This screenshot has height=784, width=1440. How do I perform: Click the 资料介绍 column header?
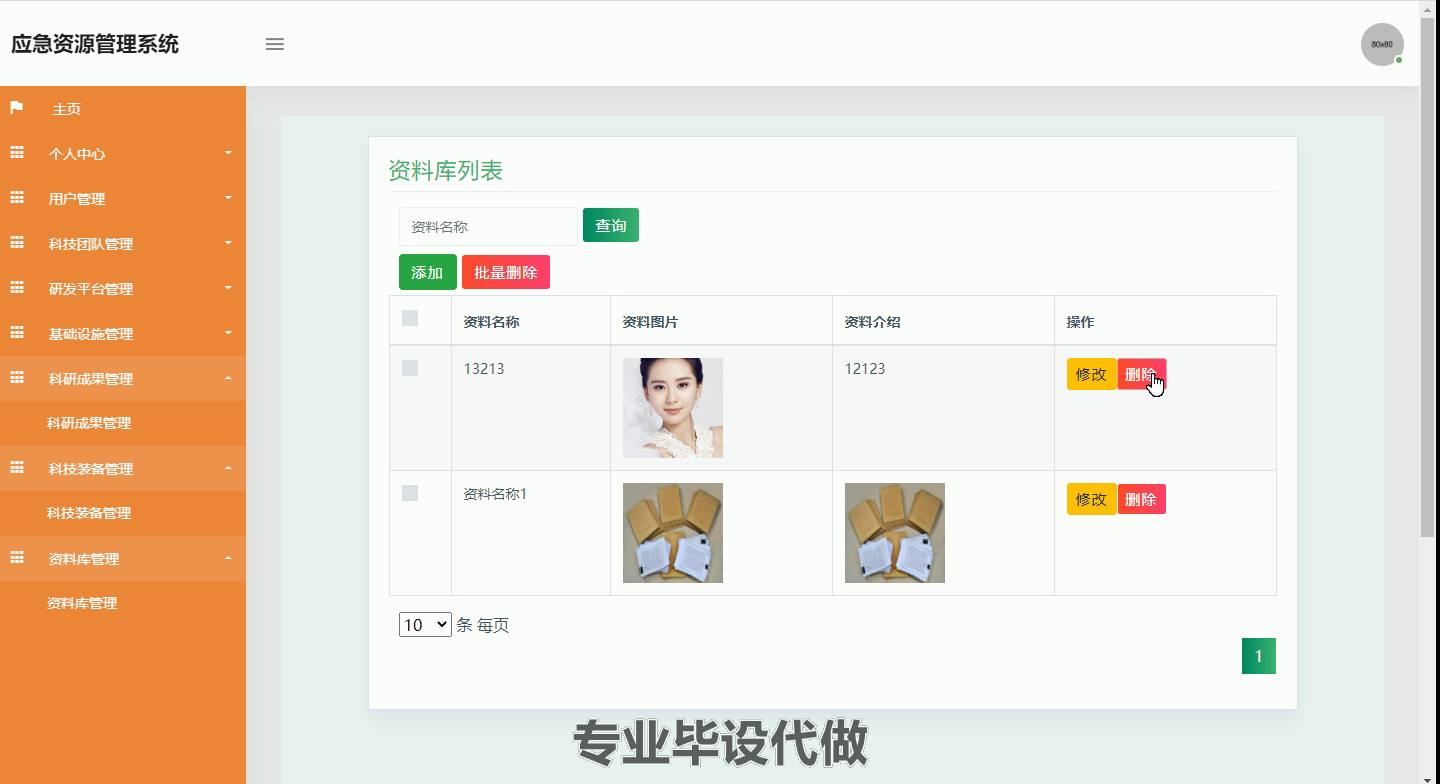[x=872, y=322]
